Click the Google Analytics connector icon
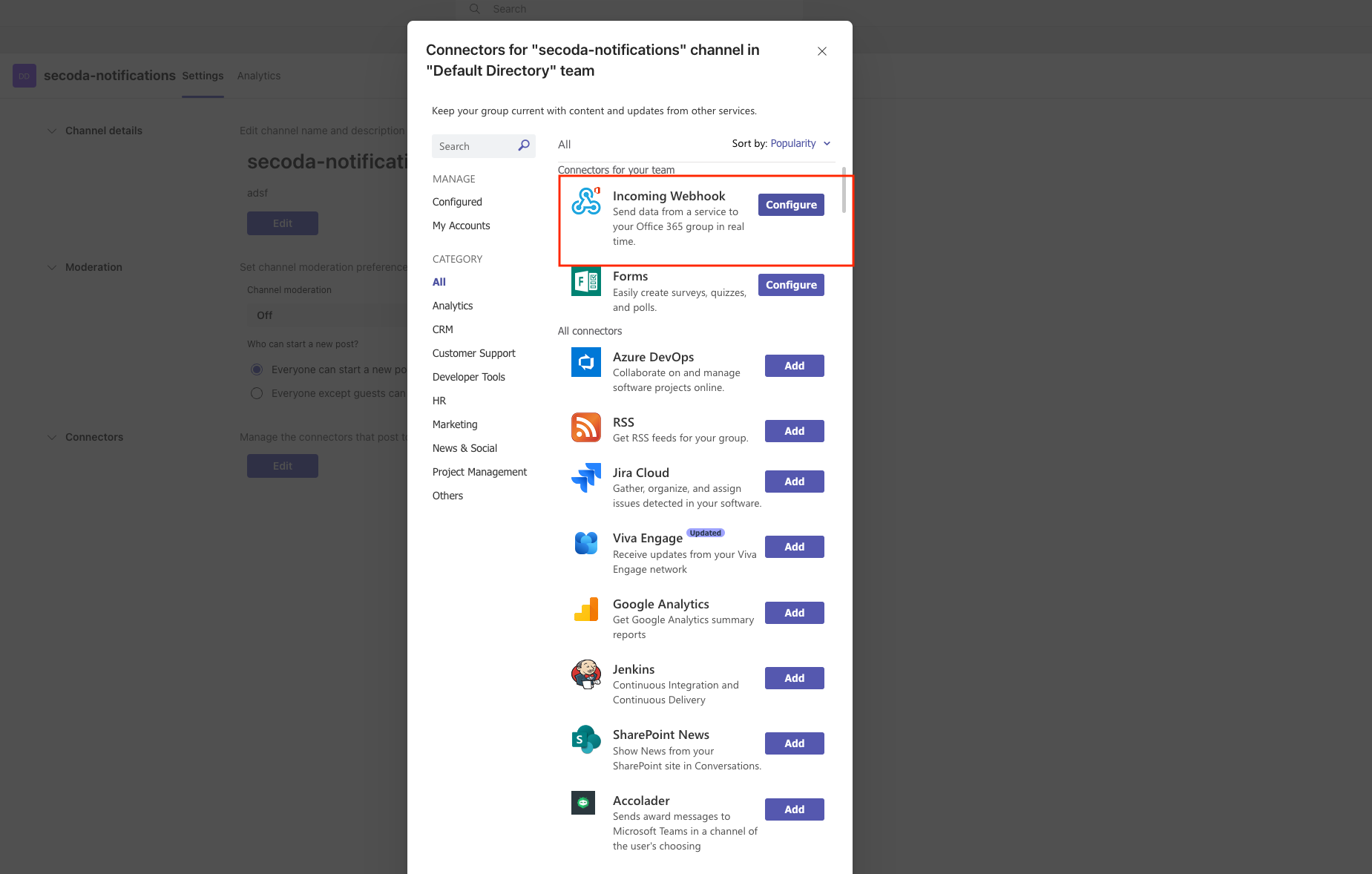The height and width of the screenshot is (874, 1372). click(585, 609)
